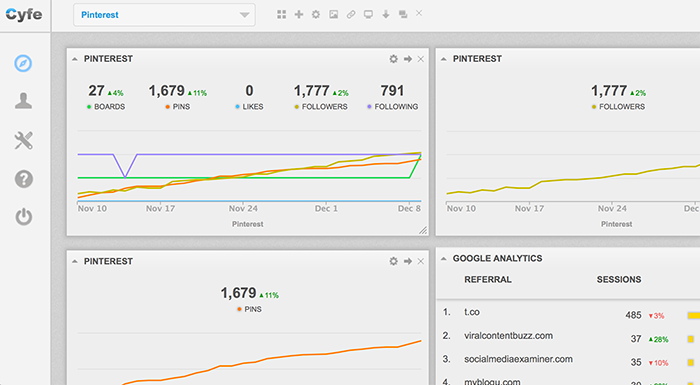This screenshot has height=385, width=700.
Task: Open the user account icon in sidebar
Action: coord(23,101)
